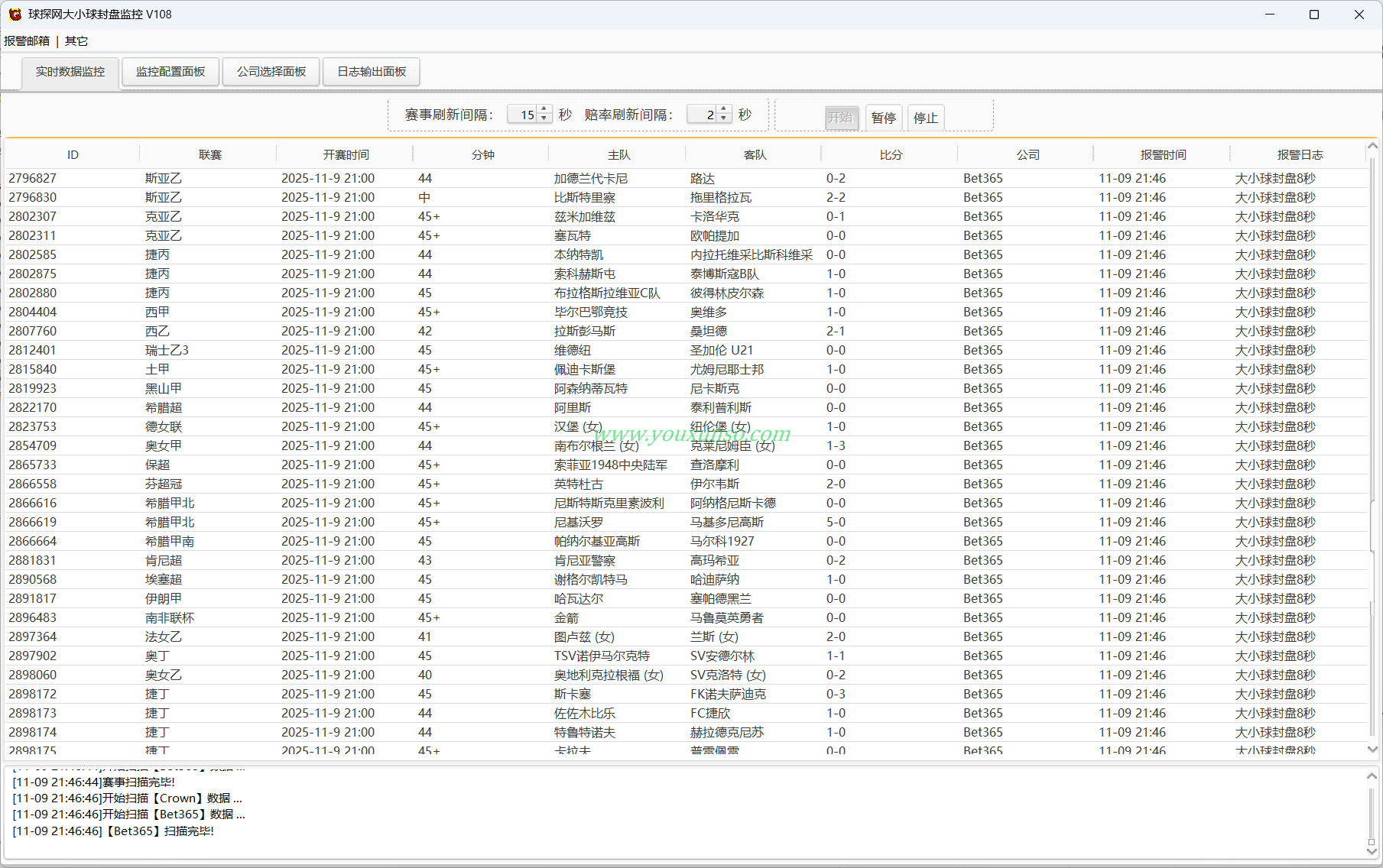Click the log panel scrollbar up arrow

coord(1372,776)
